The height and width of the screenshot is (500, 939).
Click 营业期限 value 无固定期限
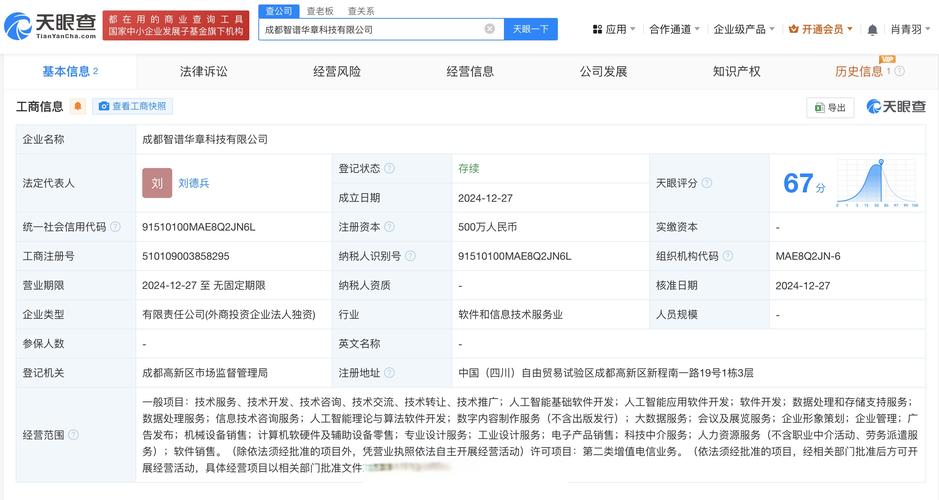pyautogui.click(x=204, y=285)
